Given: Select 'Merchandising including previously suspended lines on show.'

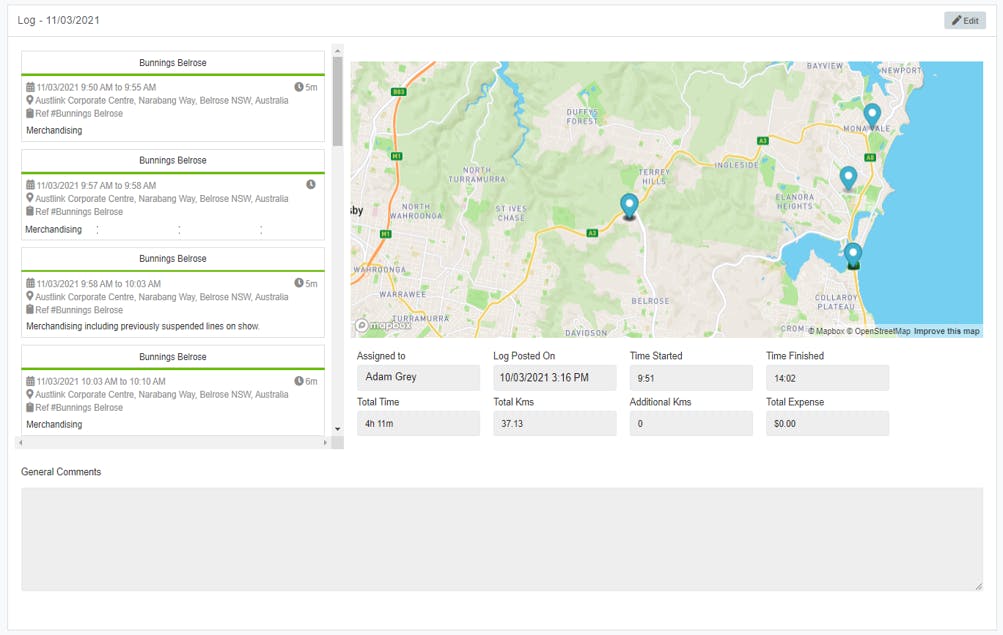Looking at the screenshot, I should click(143, 326).
